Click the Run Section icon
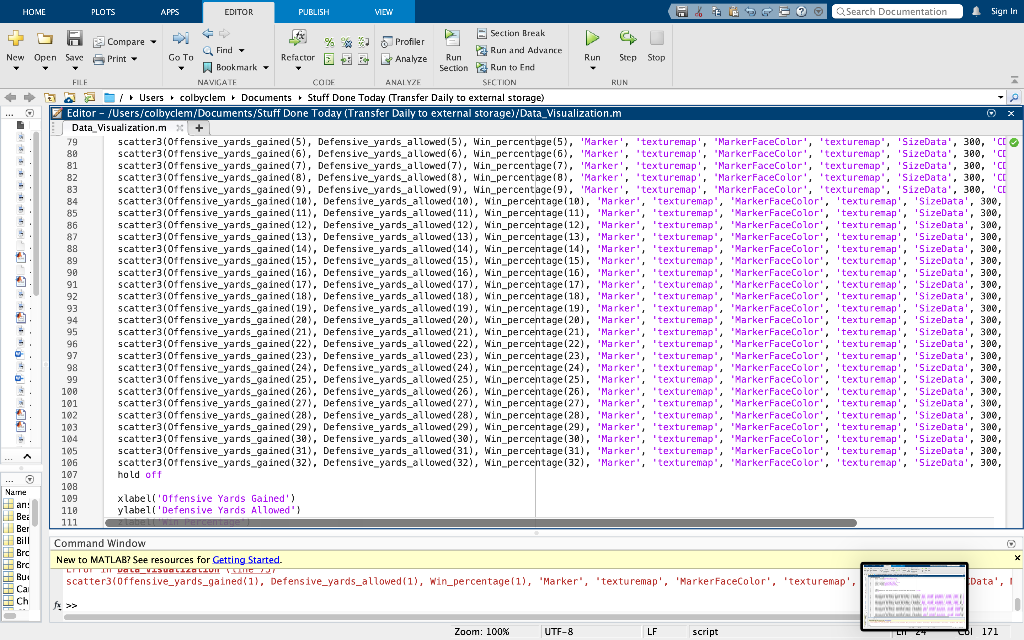Image resolution: width=1024 pixels, height=640 pixels. (x=452, y=37)
